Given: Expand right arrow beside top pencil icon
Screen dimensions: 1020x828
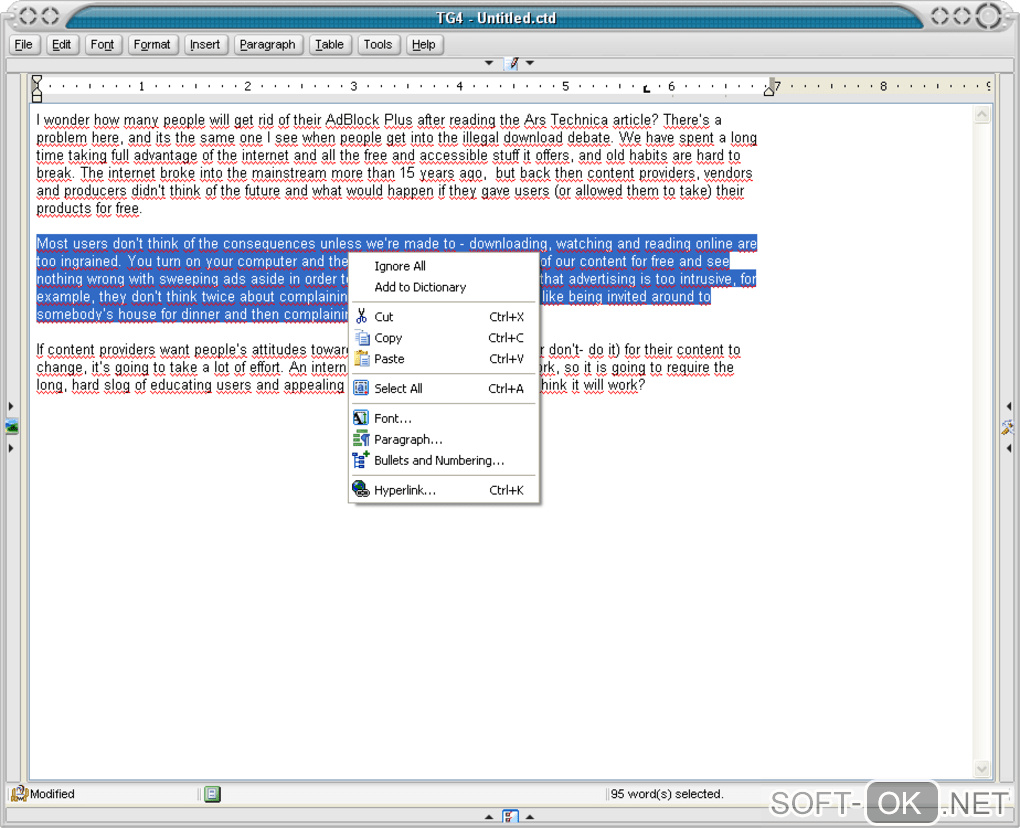Looking at the screenshot, I should pos(530,63).
